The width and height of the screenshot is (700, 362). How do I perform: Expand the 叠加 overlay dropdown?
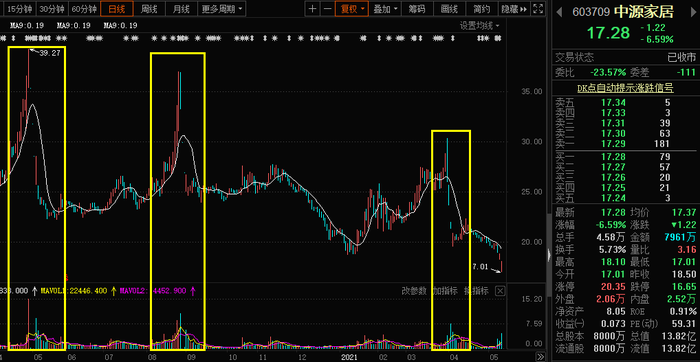coord(385,8)
